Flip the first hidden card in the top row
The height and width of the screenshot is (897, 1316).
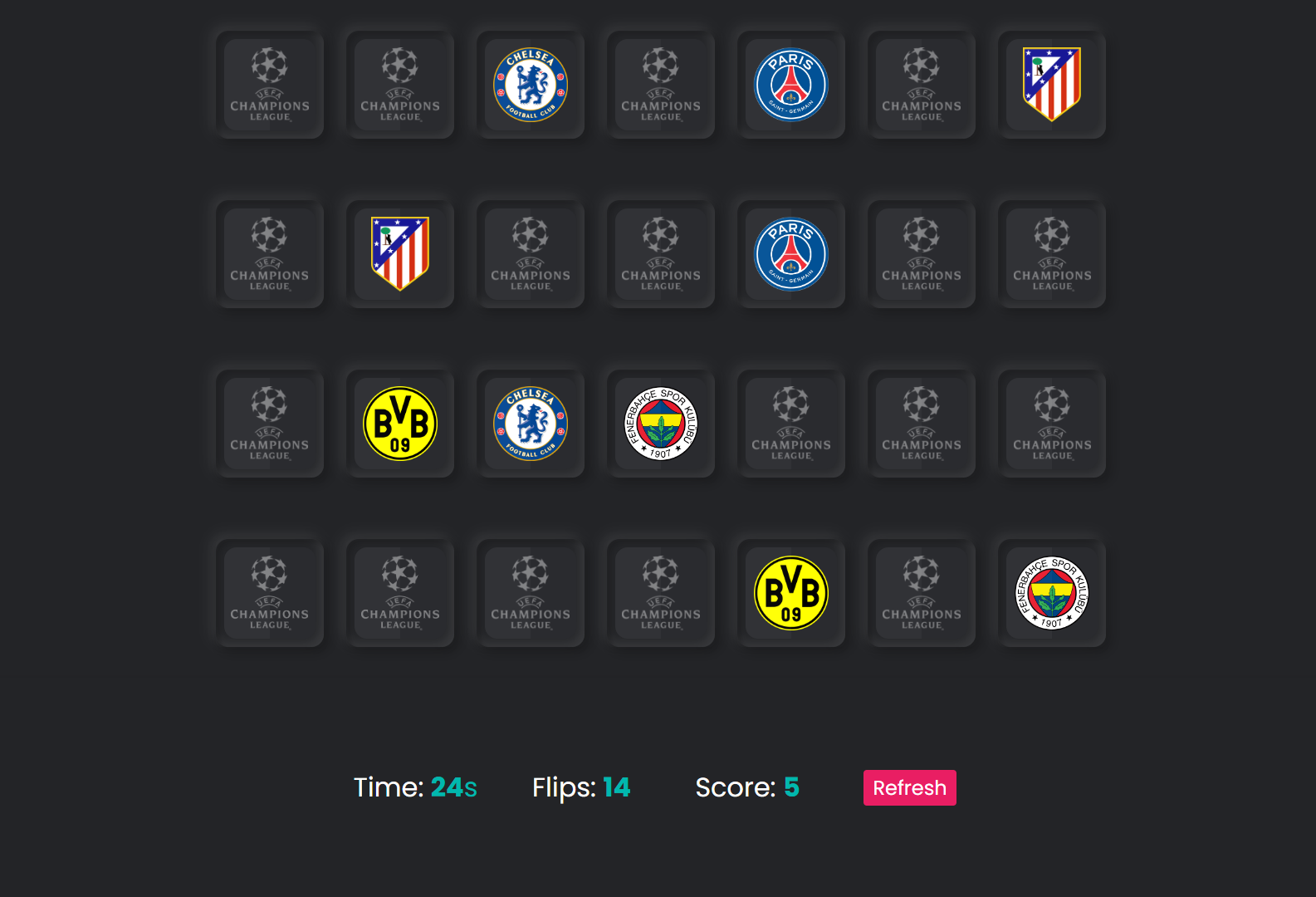point(270,83)
